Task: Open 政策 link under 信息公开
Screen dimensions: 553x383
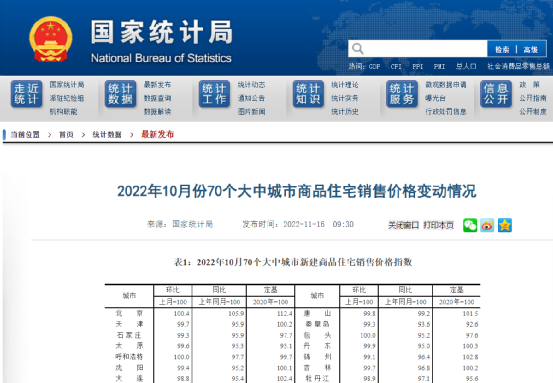Action: (529, 85)
